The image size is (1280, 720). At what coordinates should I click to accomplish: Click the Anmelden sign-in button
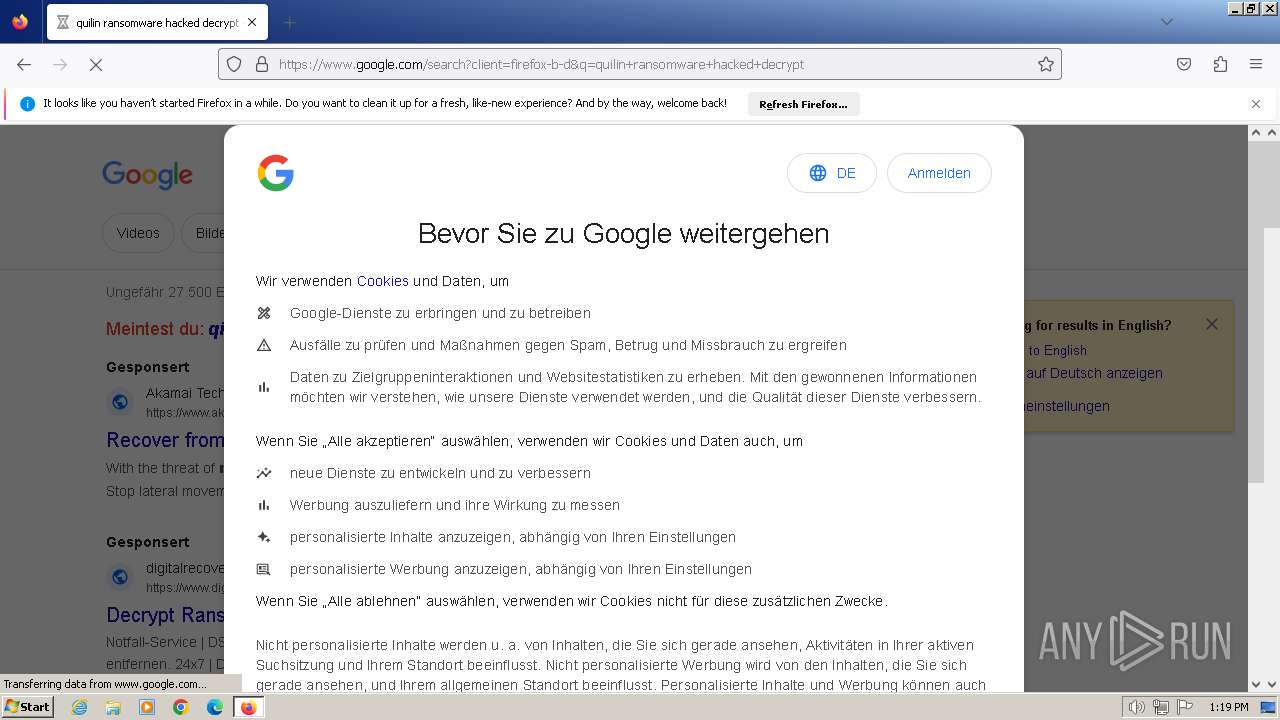point(939,173)
